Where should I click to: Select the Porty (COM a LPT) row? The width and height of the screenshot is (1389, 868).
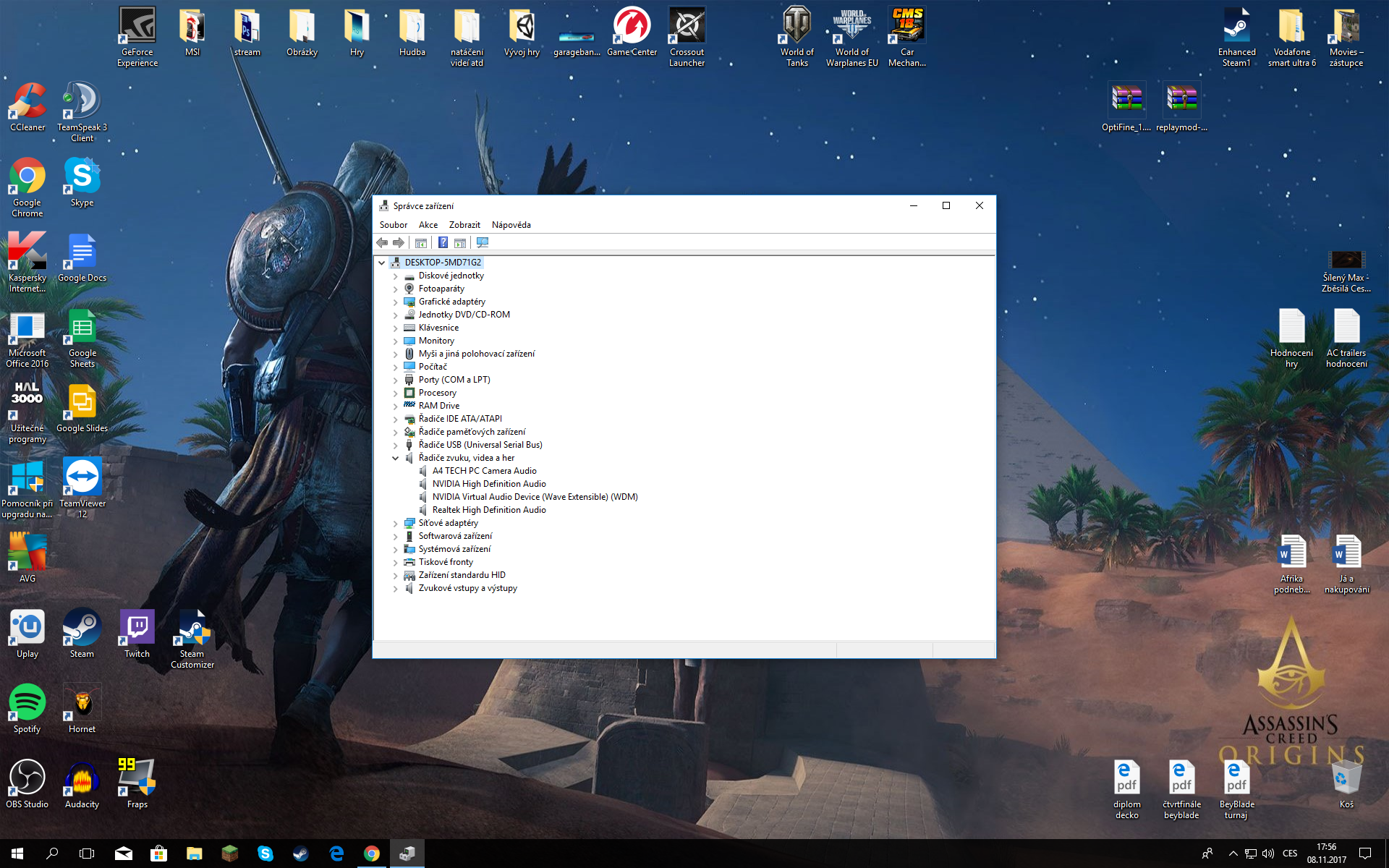(454, 380)
